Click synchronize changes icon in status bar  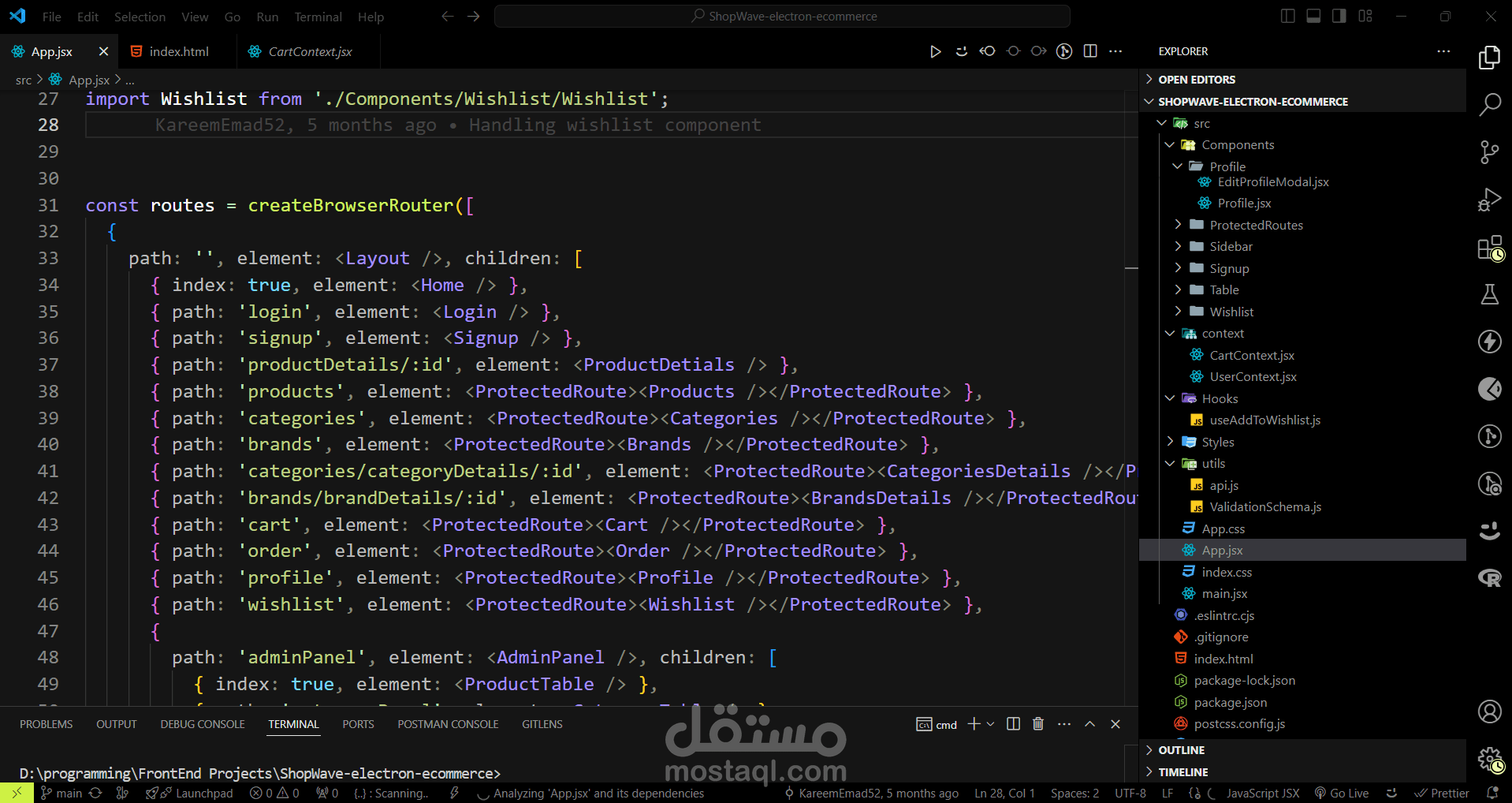(x=96, y=794)
